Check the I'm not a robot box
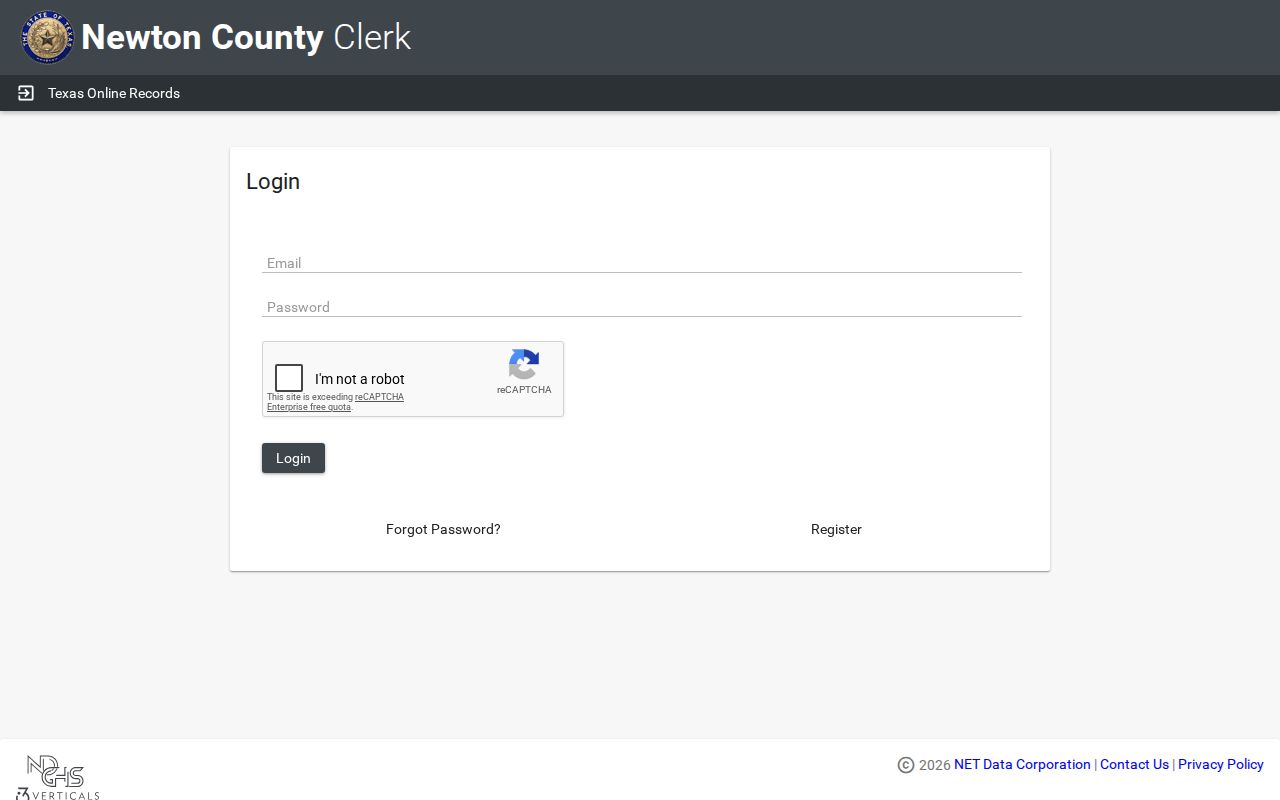Viewport: 1280px width, 800px height. (289, 378)
